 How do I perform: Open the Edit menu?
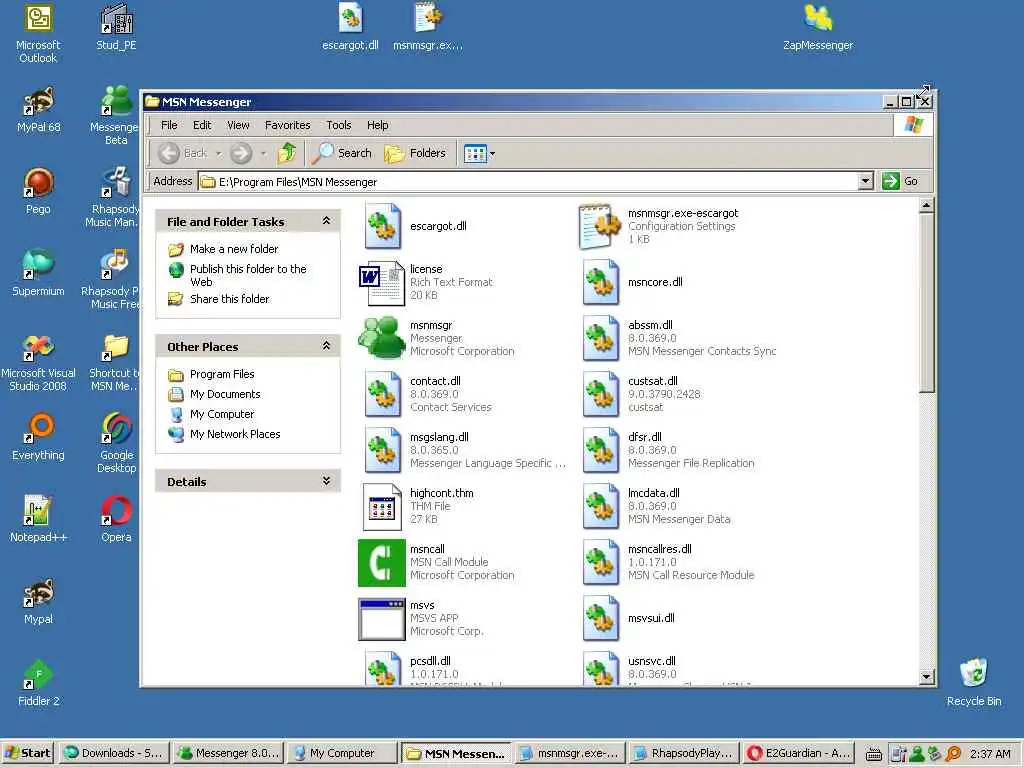[202, 125]
